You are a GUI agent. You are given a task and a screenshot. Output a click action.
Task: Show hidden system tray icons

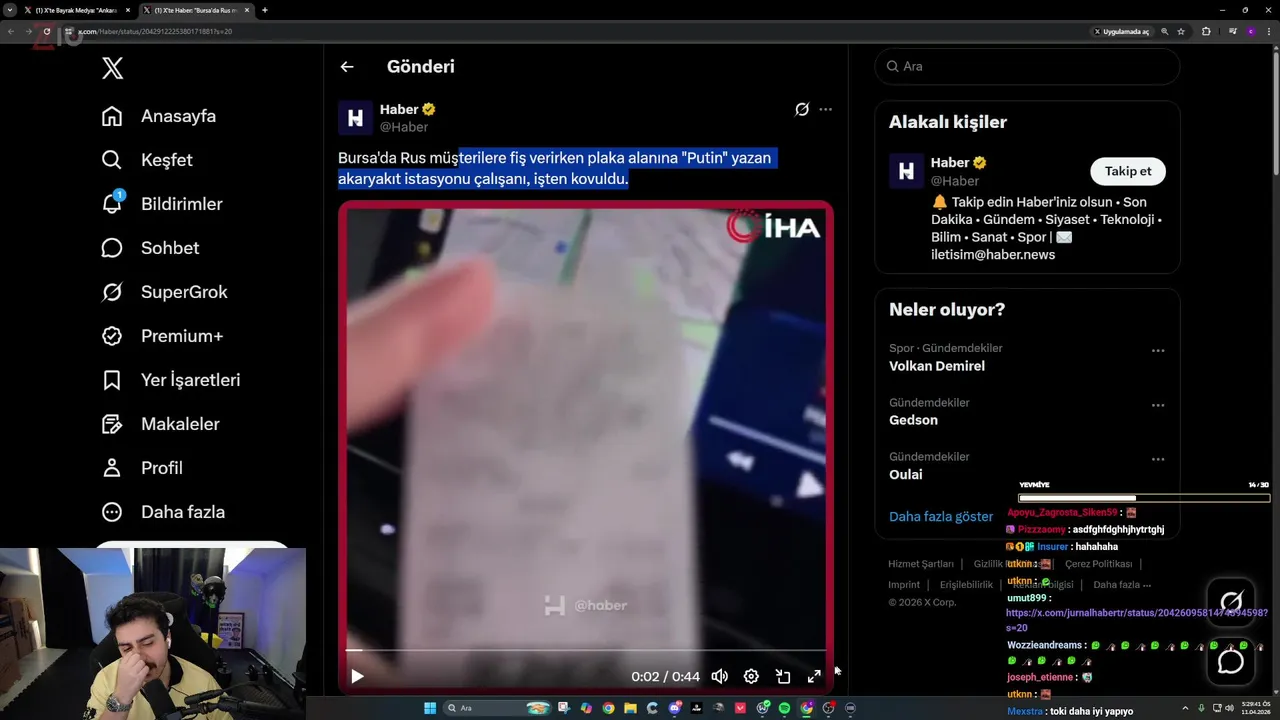(1185, 708)
